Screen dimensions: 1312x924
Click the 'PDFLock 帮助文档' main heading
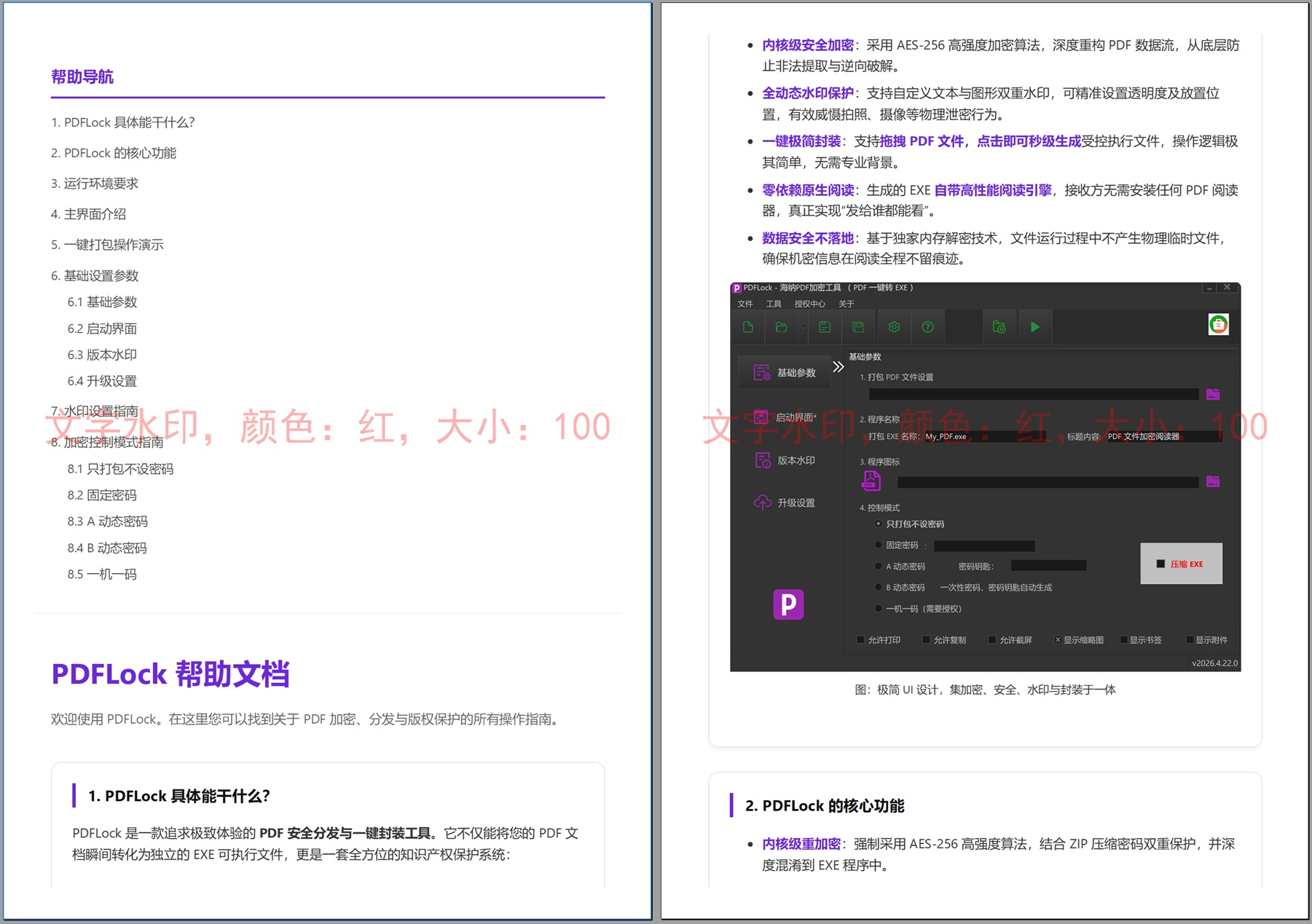click(x=170, y=674)
